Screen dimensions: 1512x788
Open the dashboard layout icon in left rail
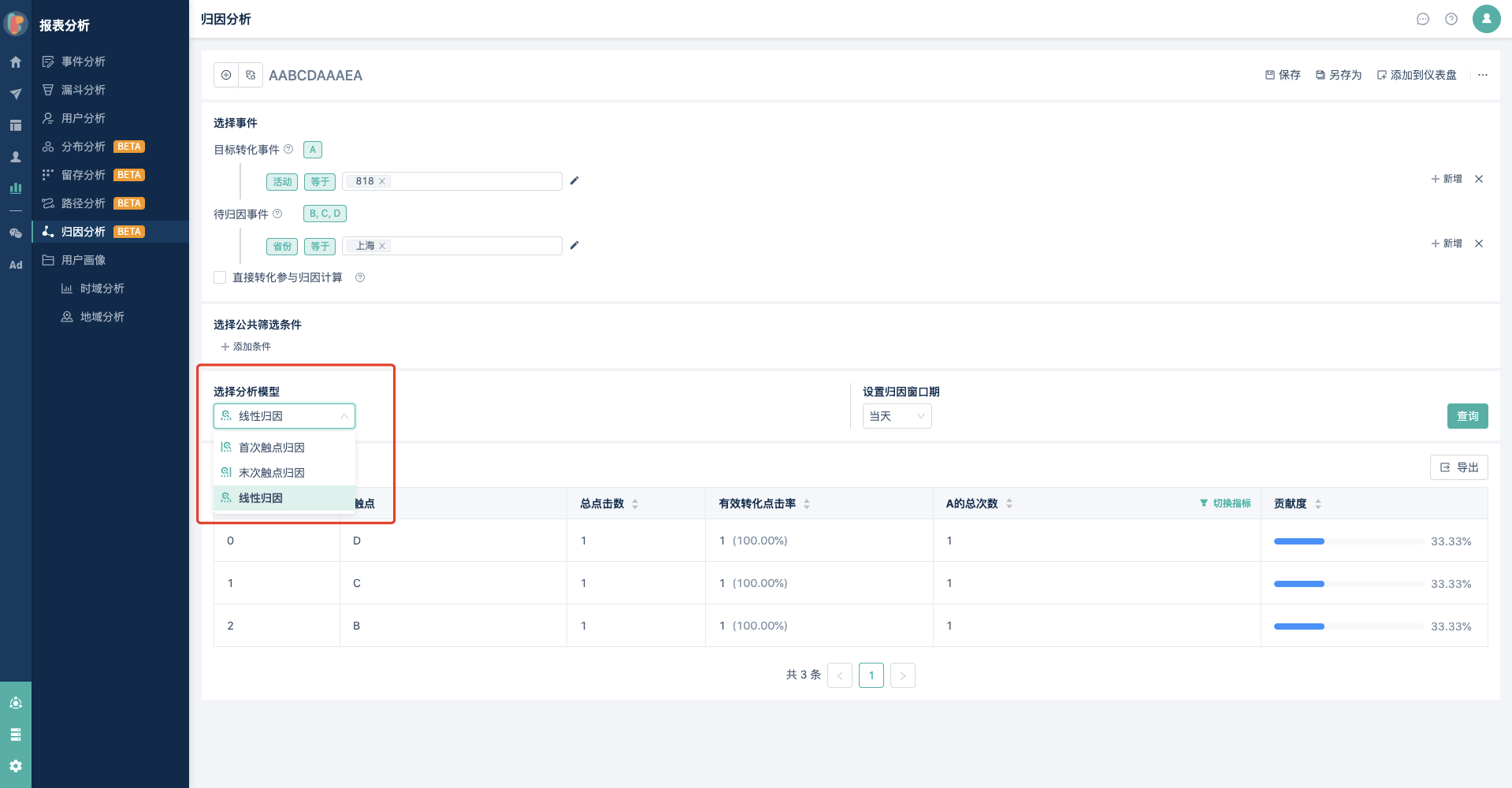pos(16,125)
